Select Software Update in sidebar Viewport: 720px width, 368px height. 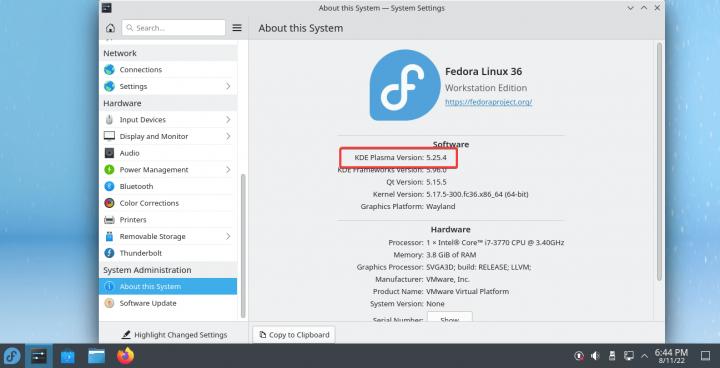pyautogui.click(x=168, y=303)
